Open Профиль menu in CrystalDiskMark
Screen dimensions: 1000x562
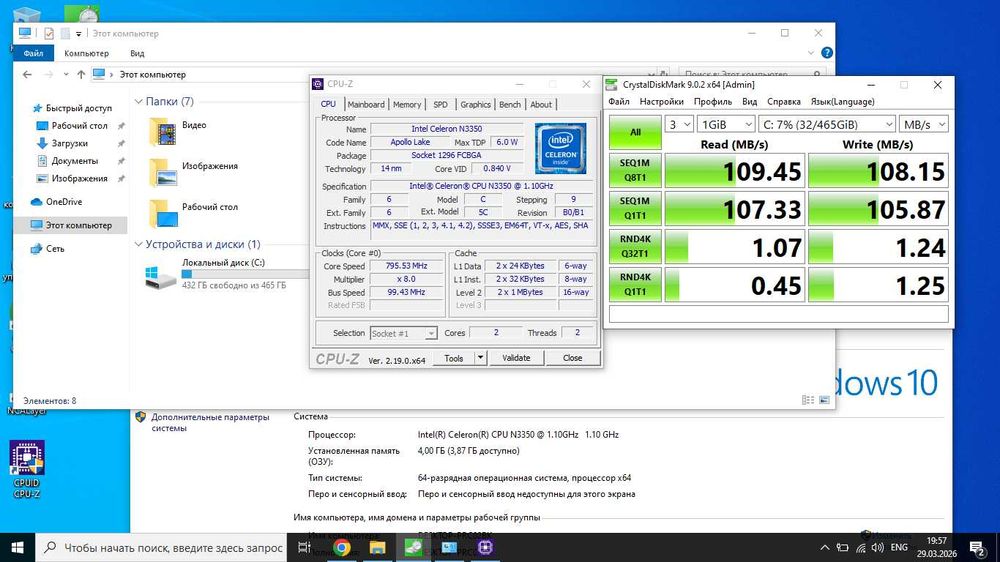coord(712,101)
